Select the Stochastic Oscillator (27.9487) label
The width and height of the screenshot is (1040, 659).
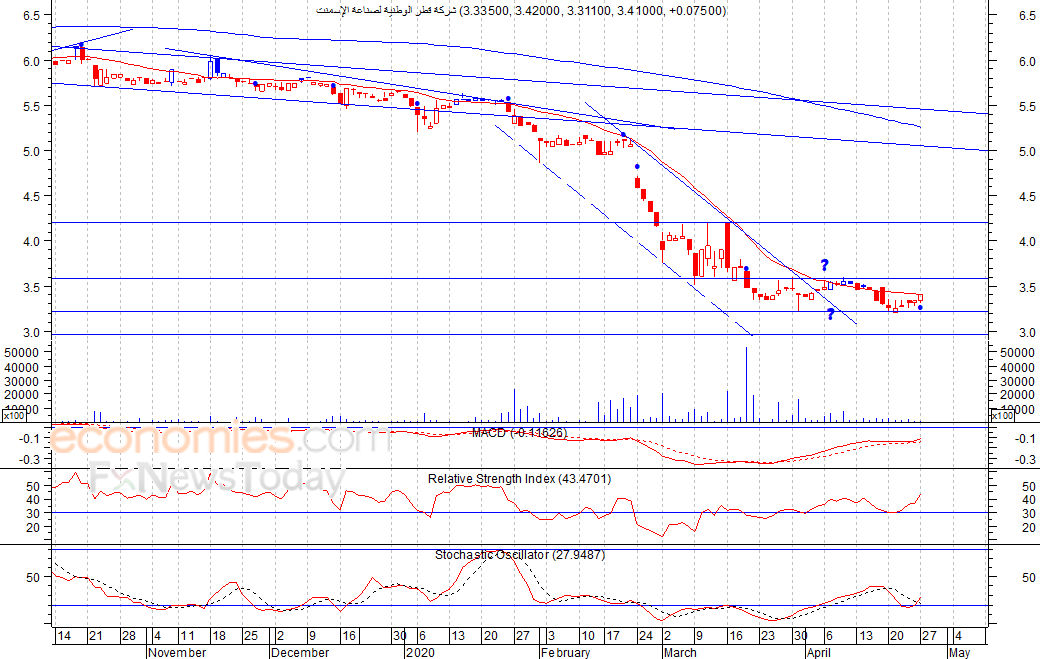(x=520, y=555)
